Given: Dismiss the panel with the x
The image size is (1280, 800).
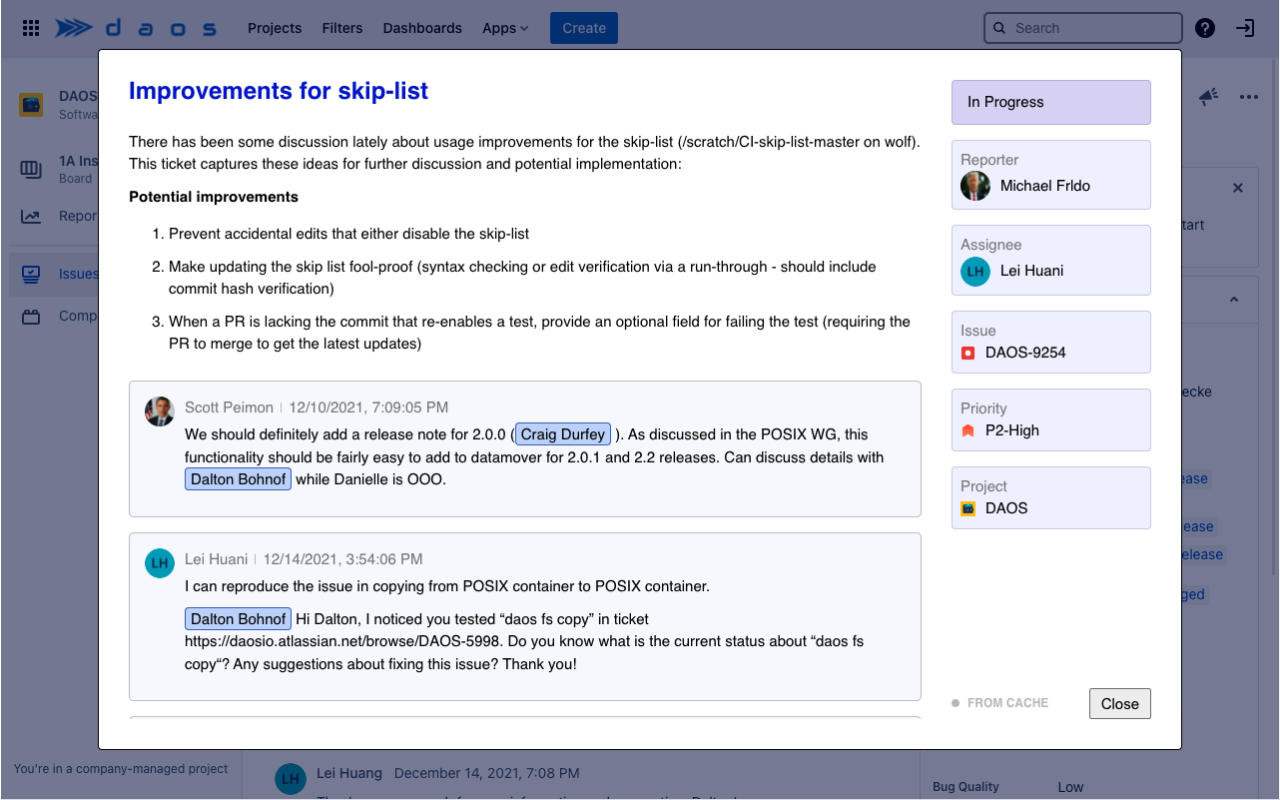Looking at the screenshot, I should click(1238, 187).
